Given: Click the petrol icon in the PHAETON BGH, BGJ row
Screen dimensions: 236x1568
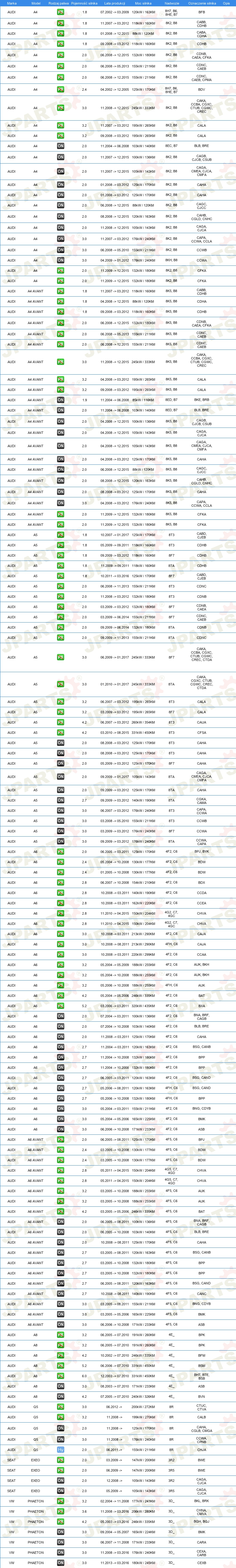Looking at the screenshot, I should [60, 1522].
